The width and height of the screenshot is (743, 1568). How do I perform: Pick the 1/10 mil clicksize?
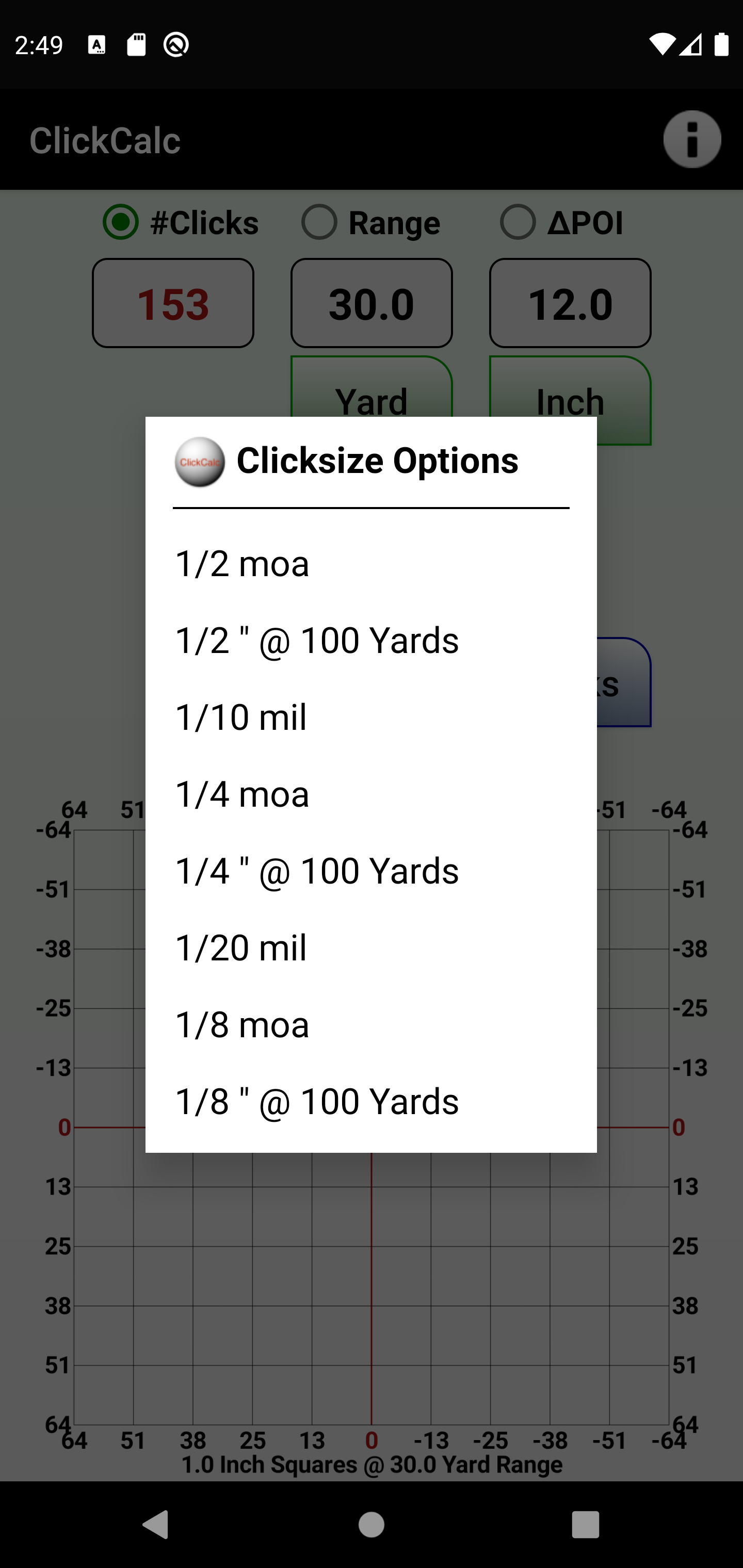(x=371, y=717)
